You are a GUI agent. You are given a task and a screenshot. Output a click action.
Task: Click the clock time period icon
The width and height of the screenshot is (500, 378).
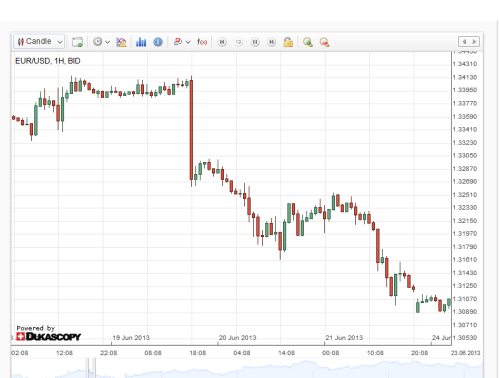click(x=98, y=42)
